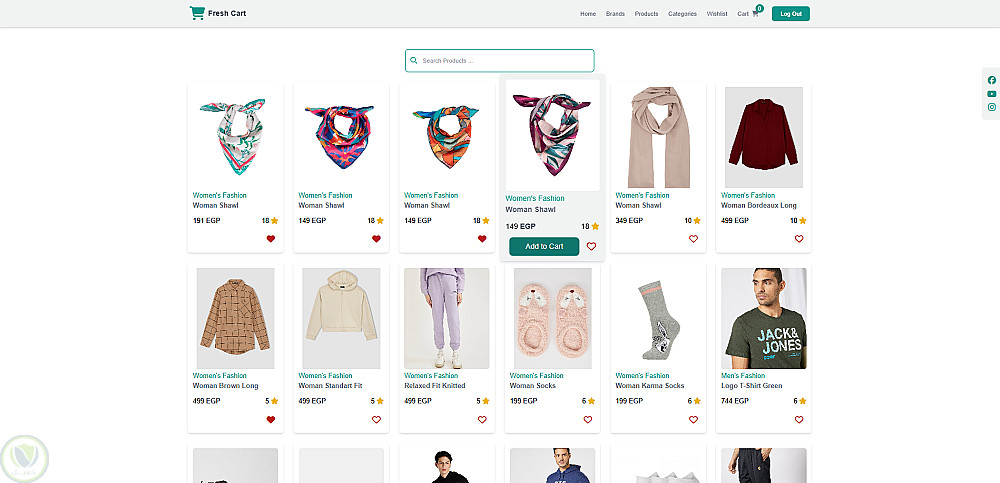The width and height of the screenshot is (1000, 483).
Task: Toggle heart on blue and pink shawl card
Action: (x=376, y=239)
